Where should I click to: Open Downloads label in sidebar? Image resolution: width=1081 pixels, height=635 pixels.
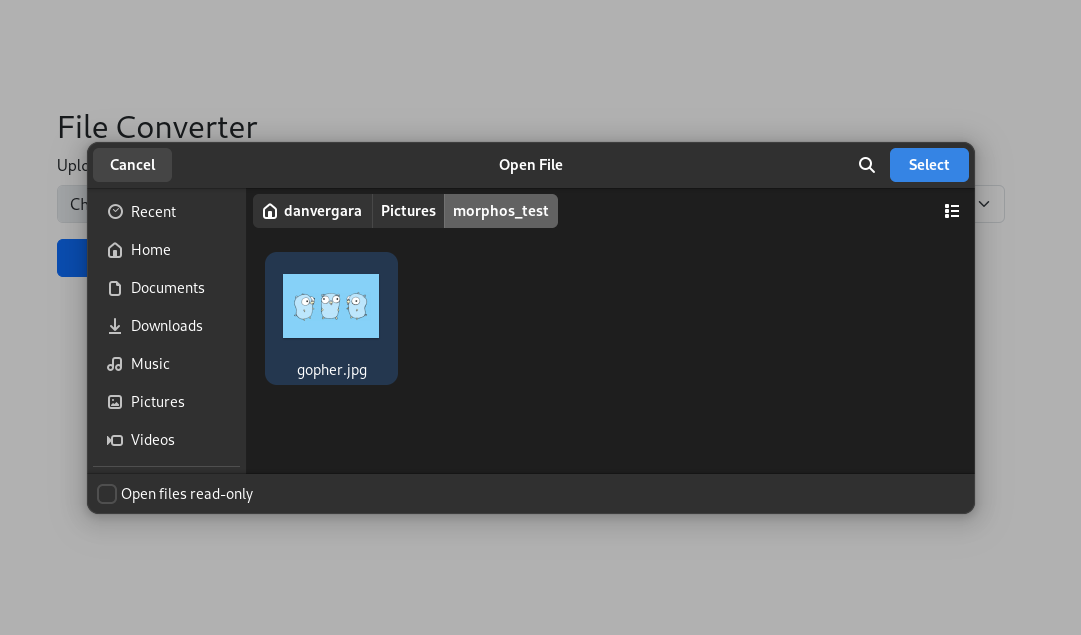click(x=167, y=325)
